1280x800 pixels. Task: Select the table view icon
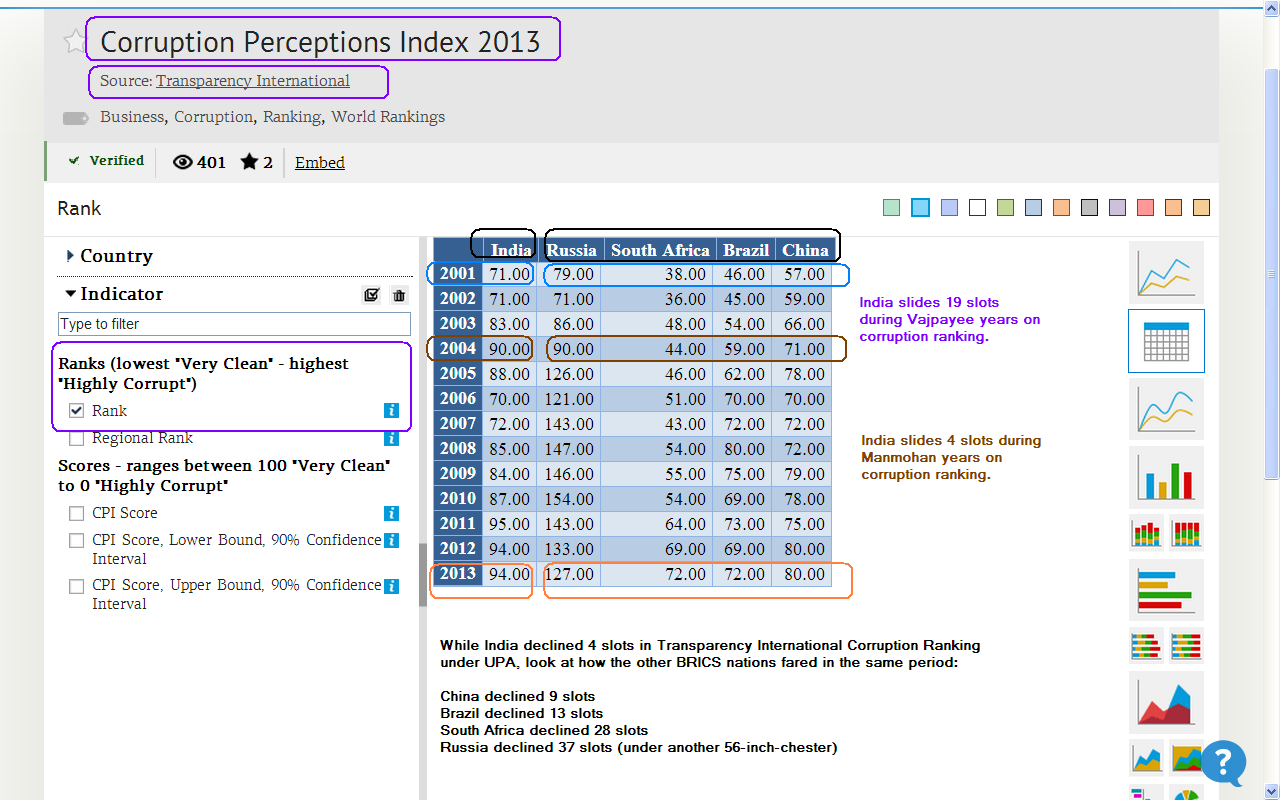click(x=1166, y=341)
